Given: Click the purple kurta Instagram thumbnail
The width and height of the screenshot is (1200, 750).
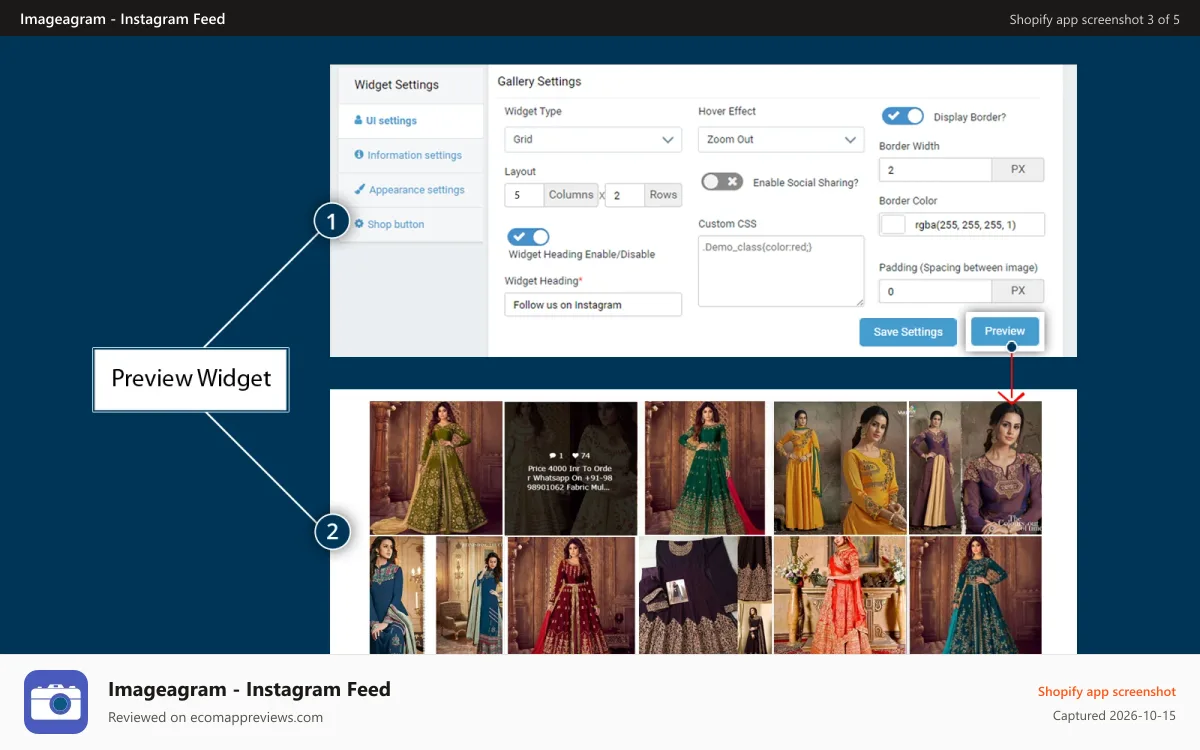Looking at the screenshot, I should (x=975, y=468).
